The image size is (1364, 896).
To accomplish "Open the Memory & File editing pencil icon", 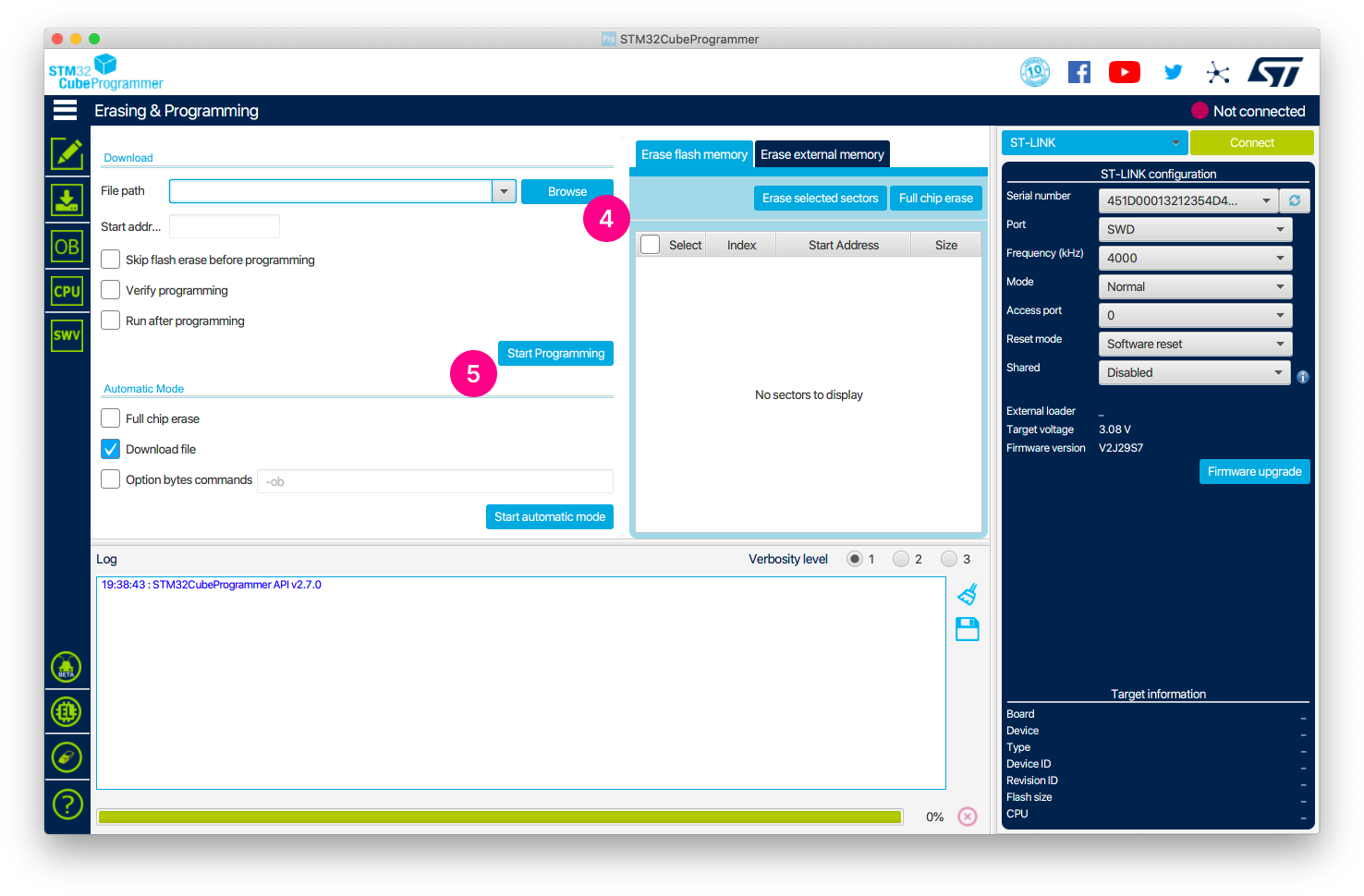I will point(67,153).
